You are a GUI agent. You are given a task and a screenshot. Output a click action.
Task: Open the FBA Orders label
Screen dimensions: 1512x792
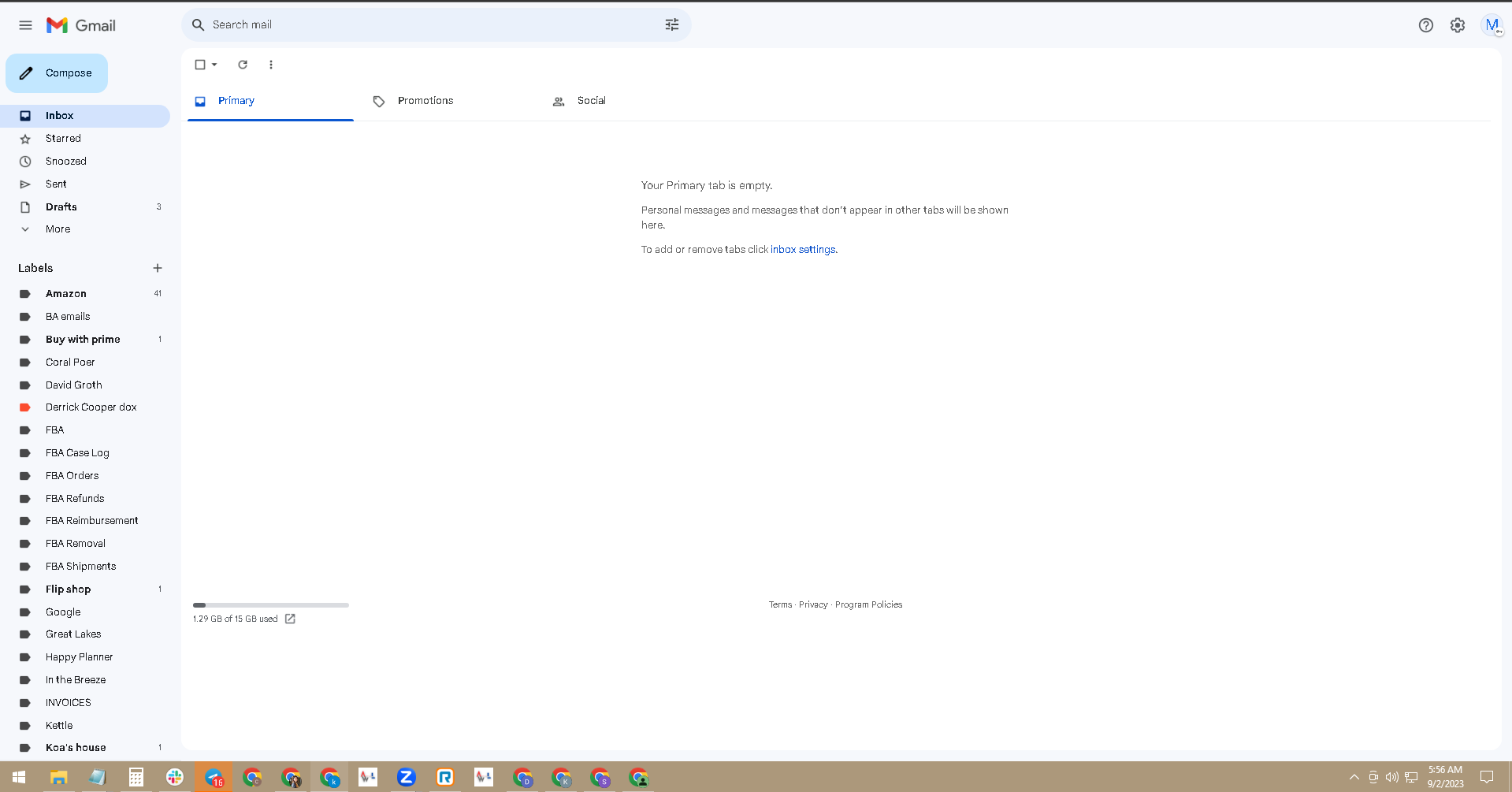[85, 476]
